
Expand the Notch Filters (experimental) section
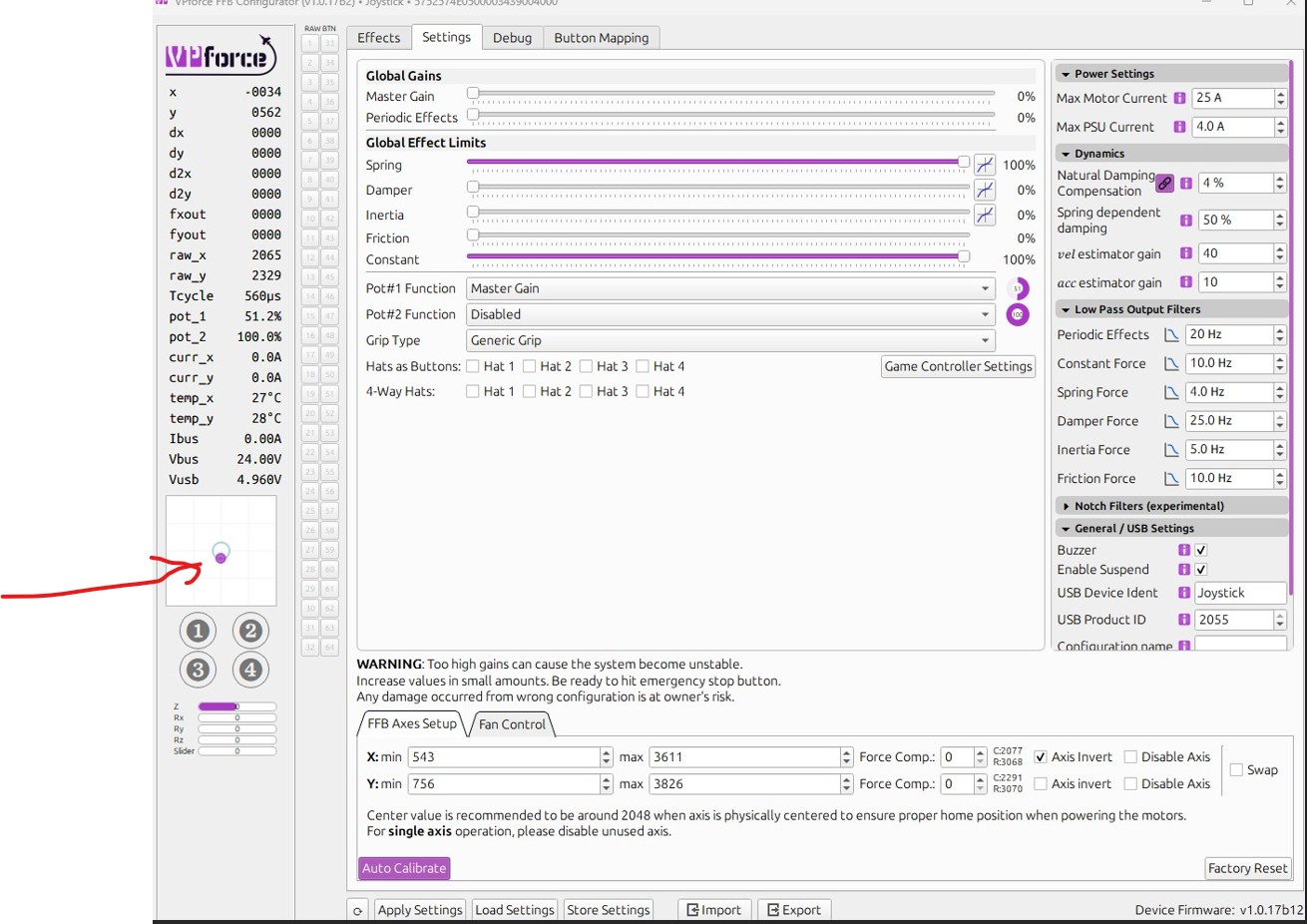pyautogui.click(x=1147, y=506)
